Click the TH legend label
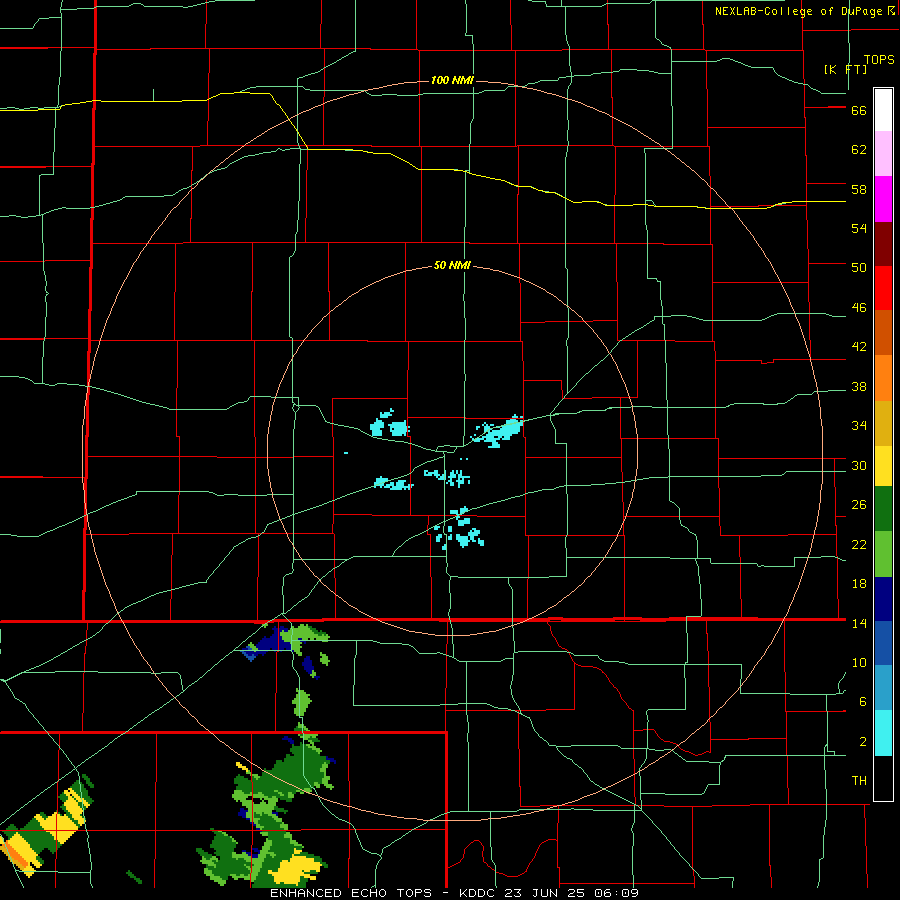Image resolution: width=900 pixels, height=900 pixels. click(x=859, y=781)
